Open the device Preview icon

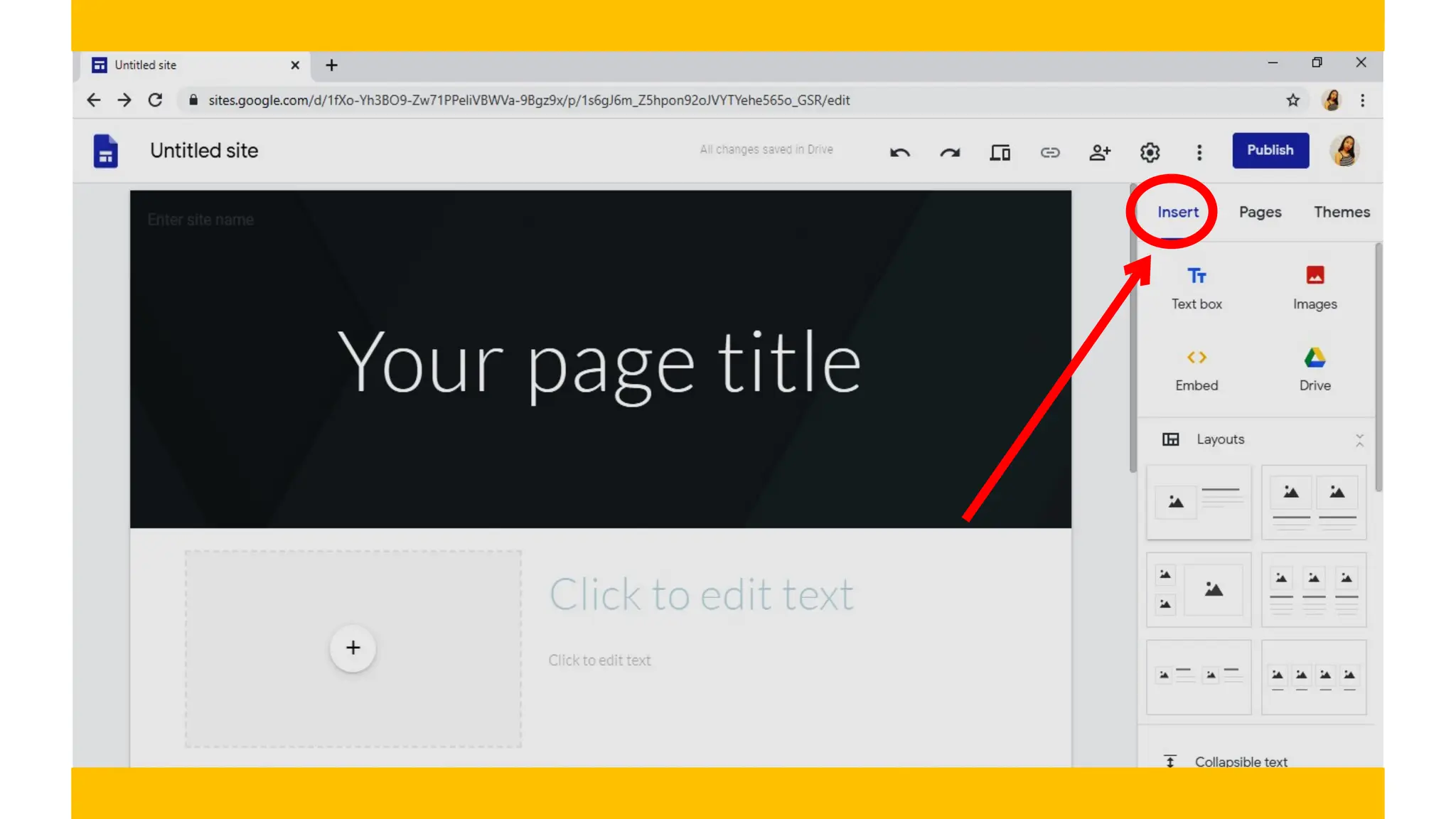click(x=1000, y=152)
